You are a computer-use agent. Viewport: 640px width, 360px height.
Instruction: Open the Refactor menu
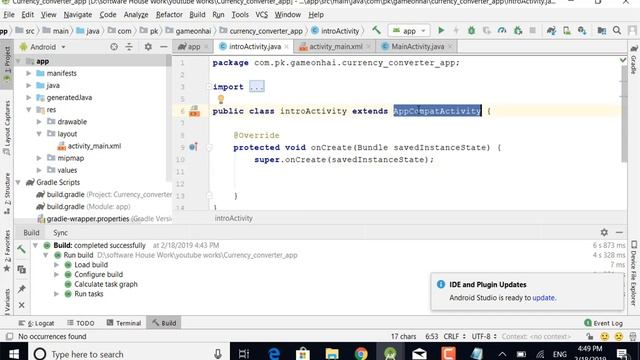[x=169, y=15]
